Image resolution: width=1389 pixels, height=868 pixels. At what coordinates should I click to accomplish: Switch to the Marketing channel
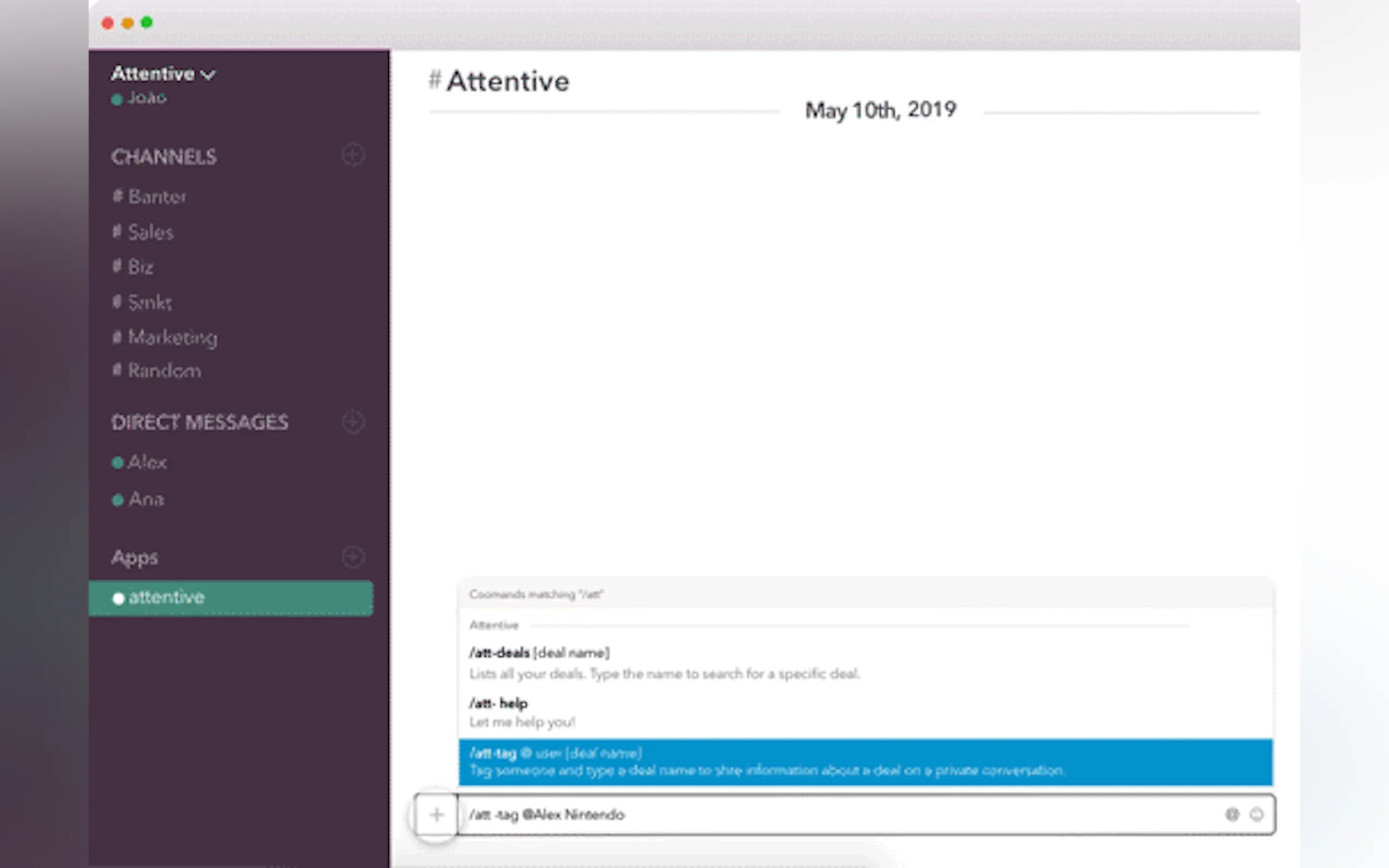(x=172, y=337)
